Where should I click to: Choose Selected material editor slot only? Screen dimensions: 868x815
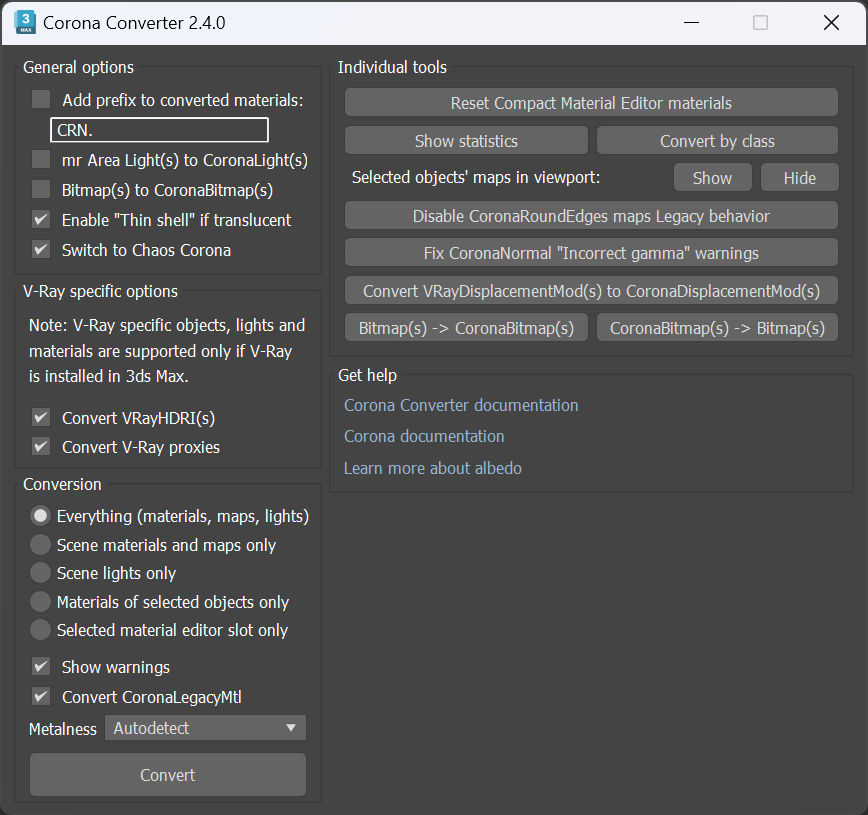(40, 630)
